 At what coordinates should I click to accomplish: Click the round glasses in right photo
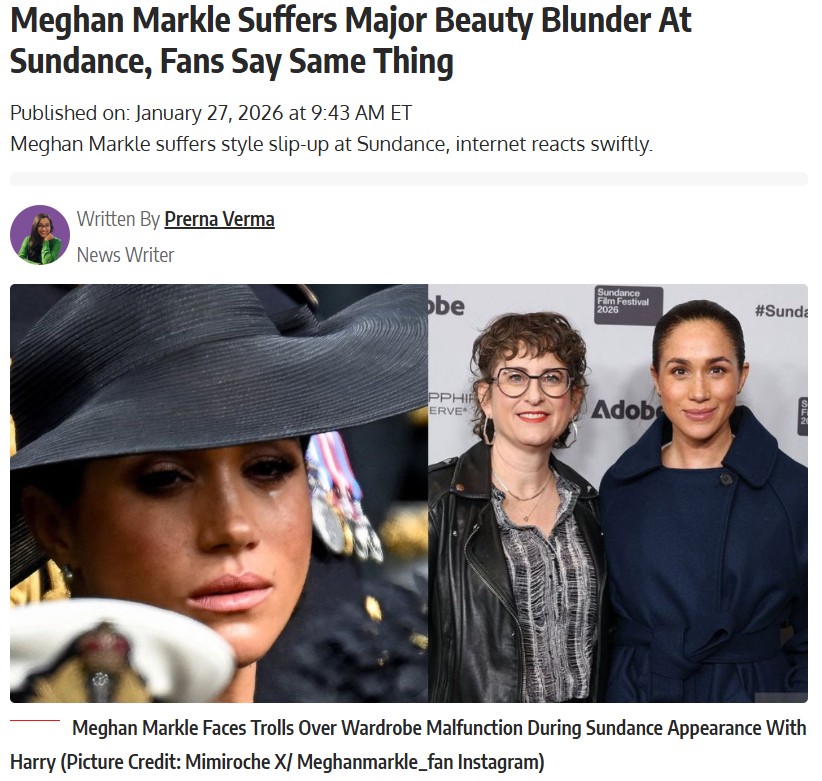tap(532, 382)
